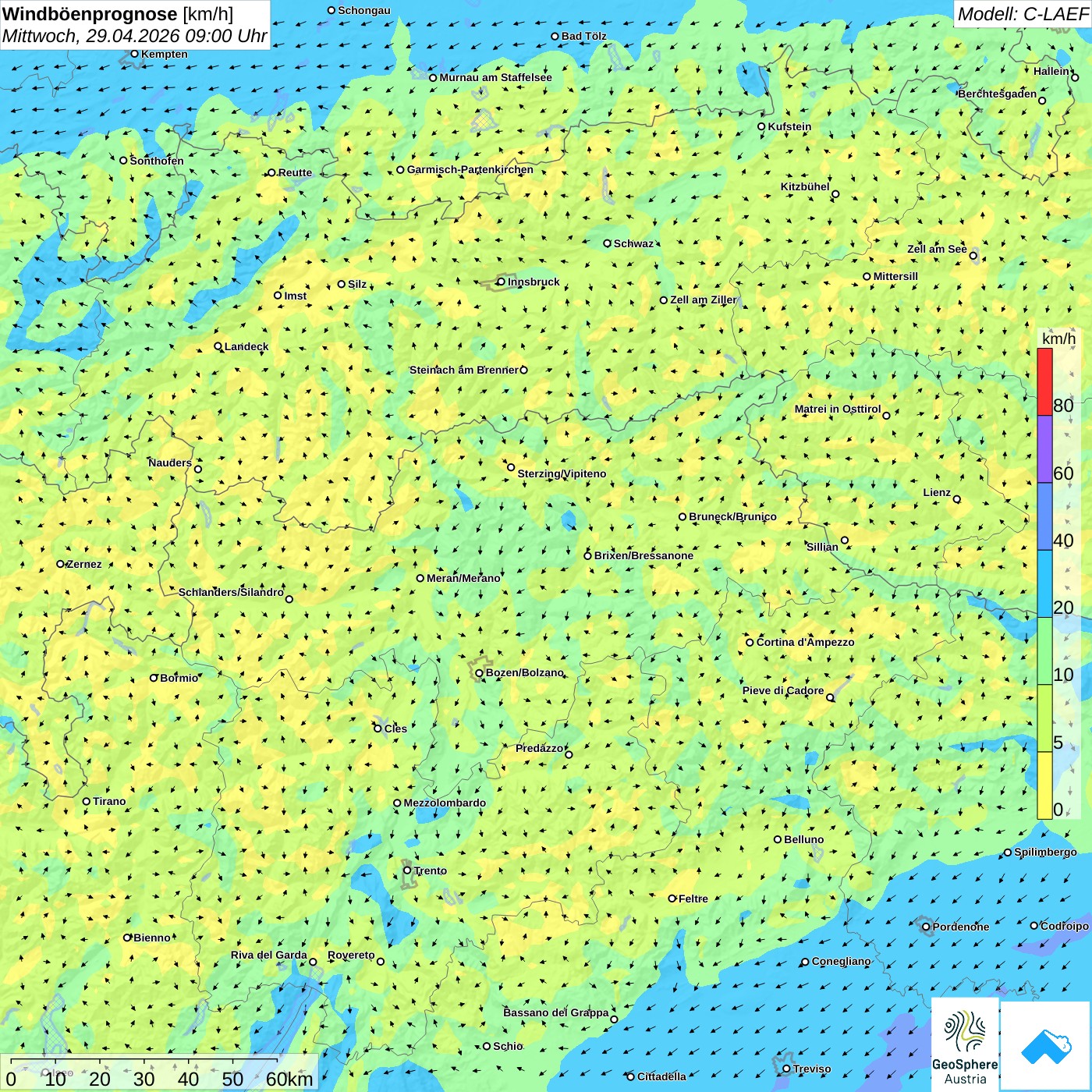Click the Bormio label
Image resolution: width=1092 pixels, height=1092 pixels.
(179, 678)
